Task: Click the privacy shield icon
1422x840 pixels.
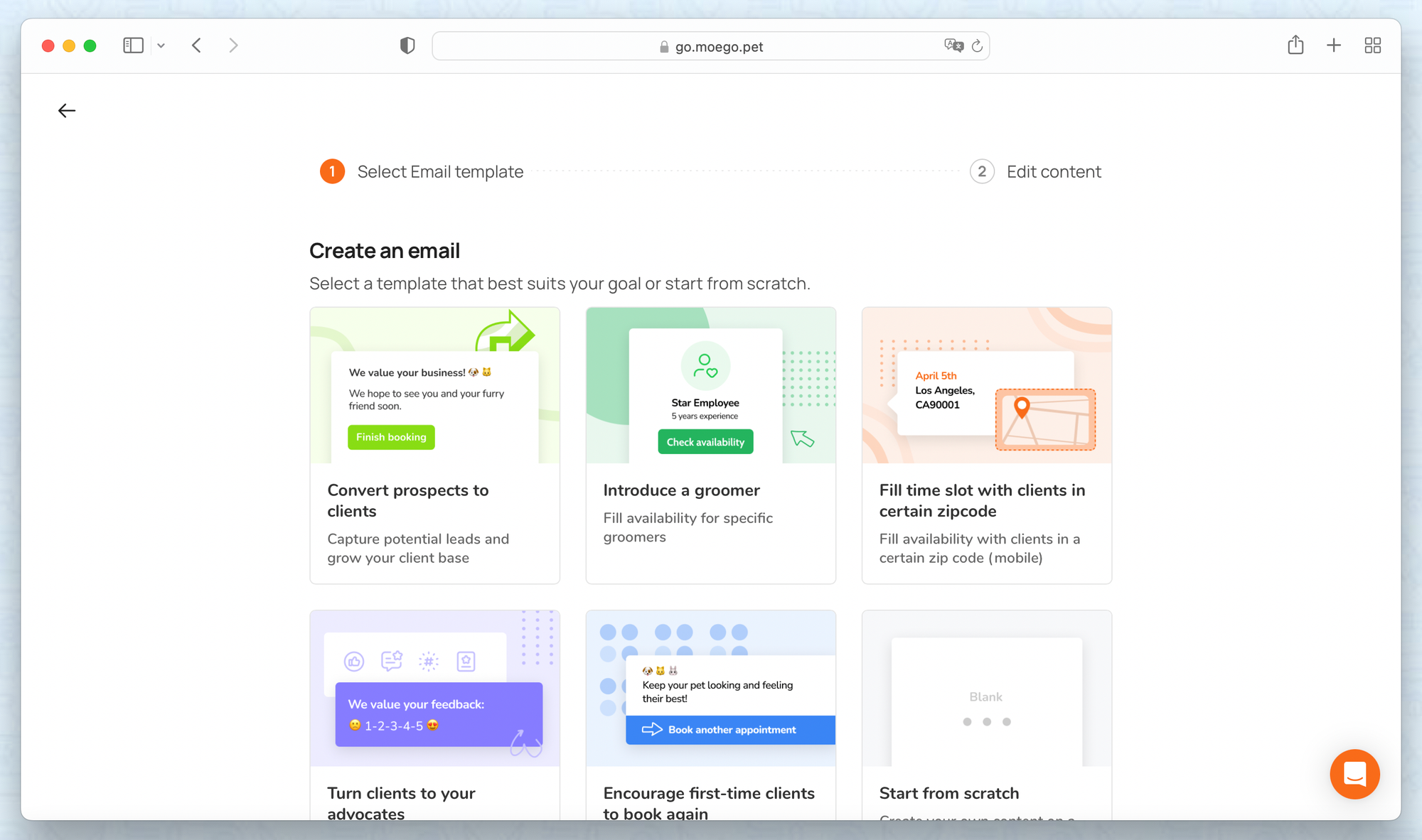Action: coord(407,46)
